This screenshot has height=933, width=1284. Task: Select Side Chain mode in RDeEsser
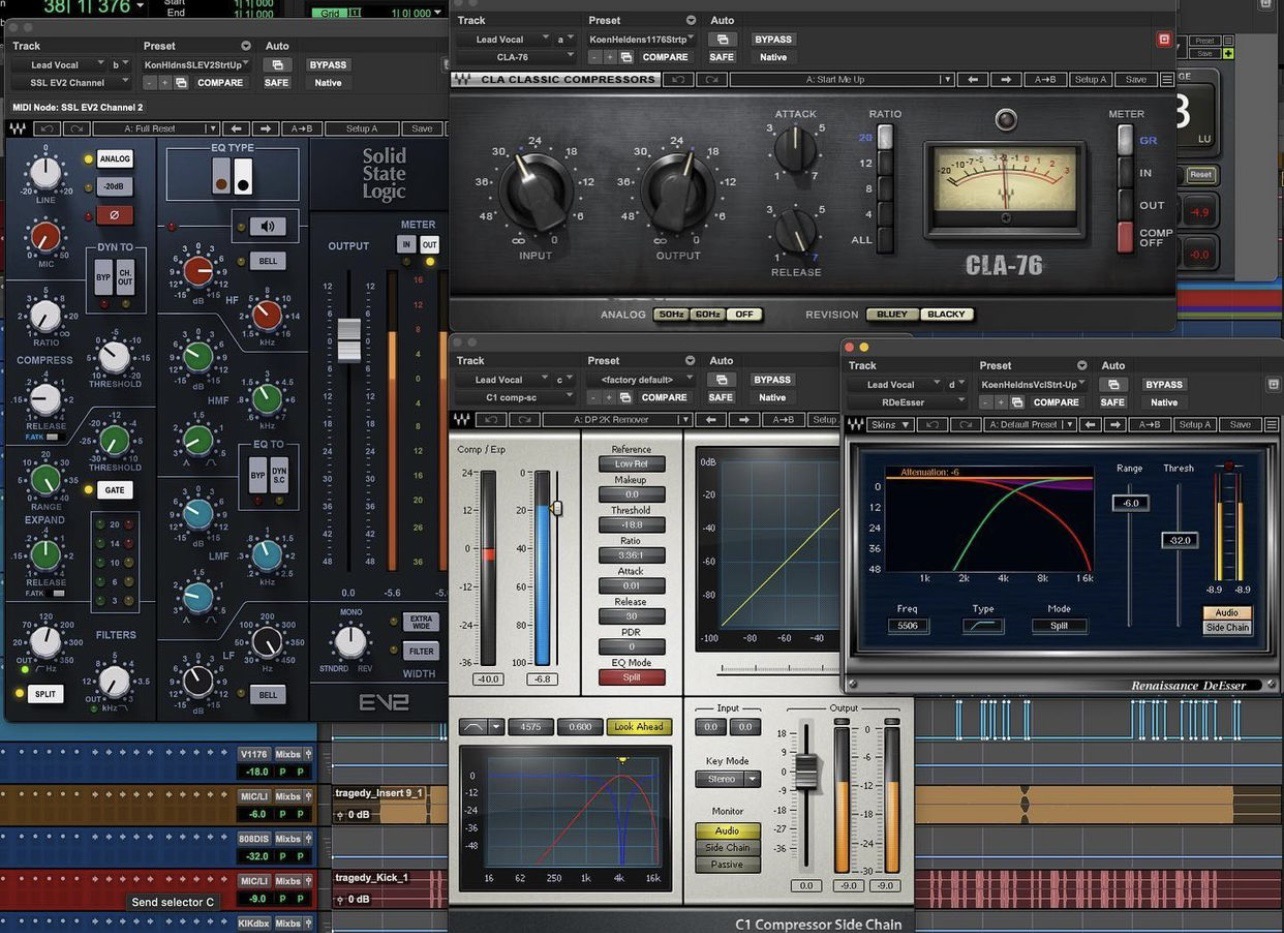(x=1227, y=628)
